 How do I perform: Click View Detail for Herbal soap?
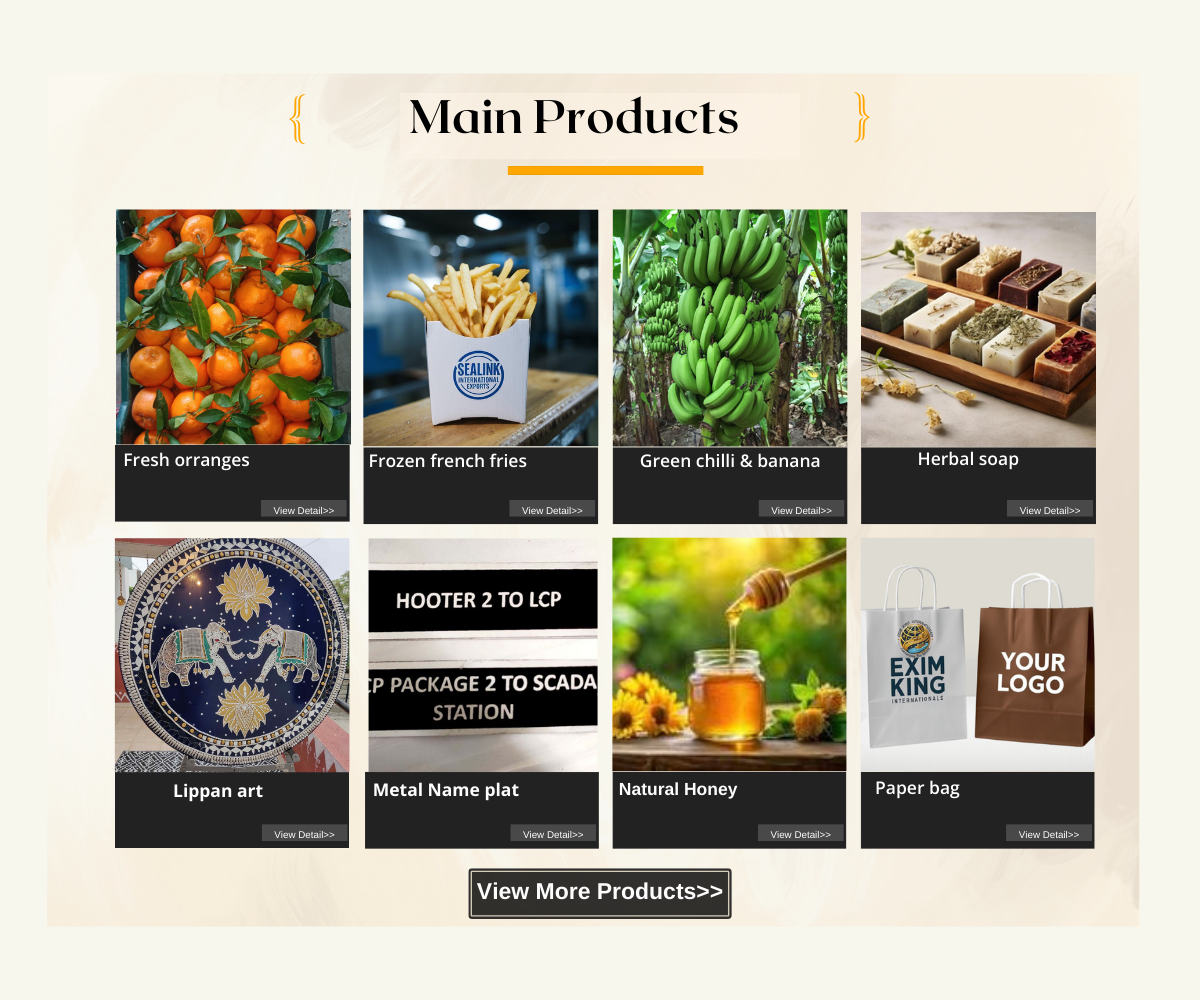[x=1050, y=509]
